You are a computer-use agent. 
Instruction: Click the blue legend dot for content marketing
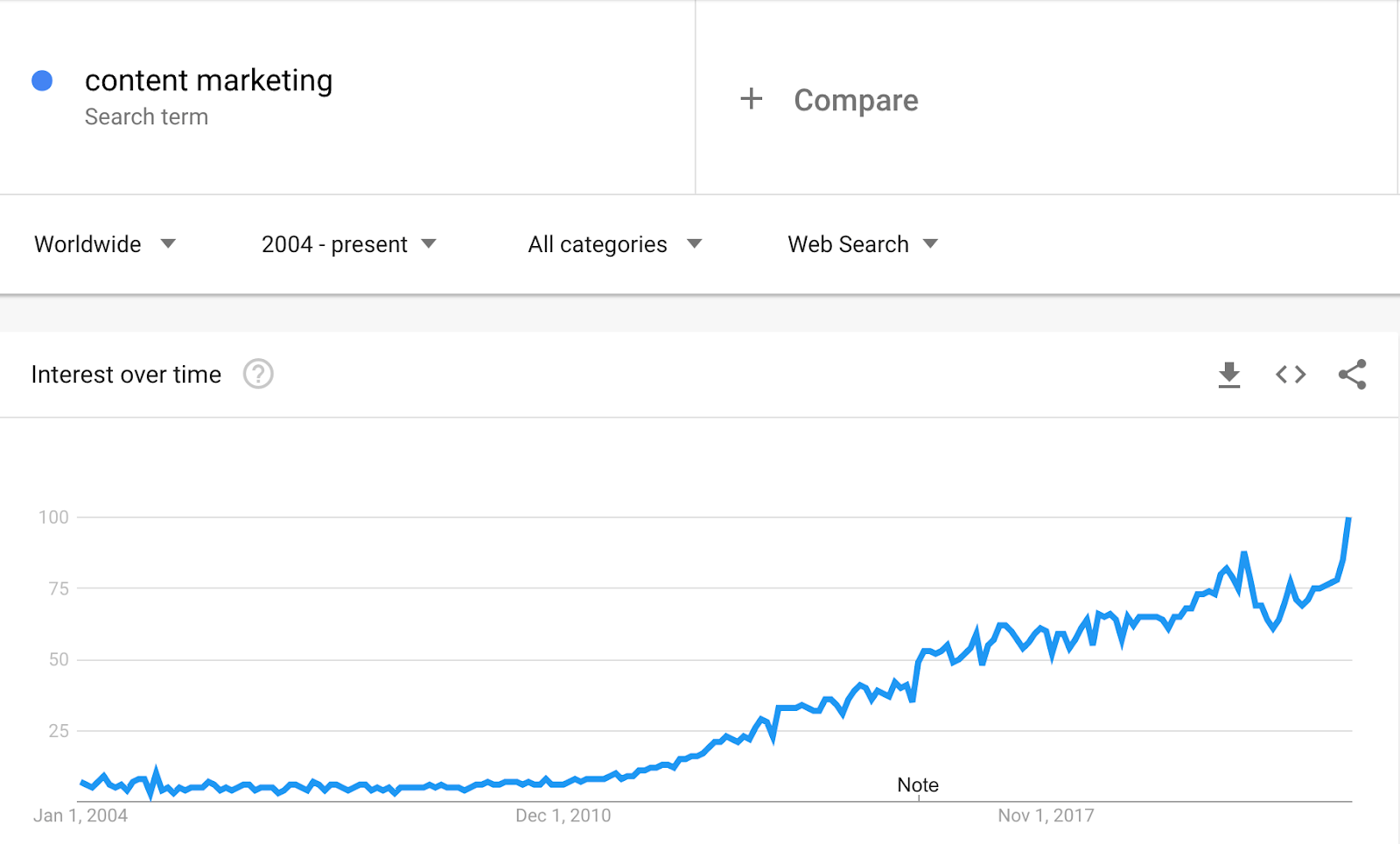(x=41, y=80)
